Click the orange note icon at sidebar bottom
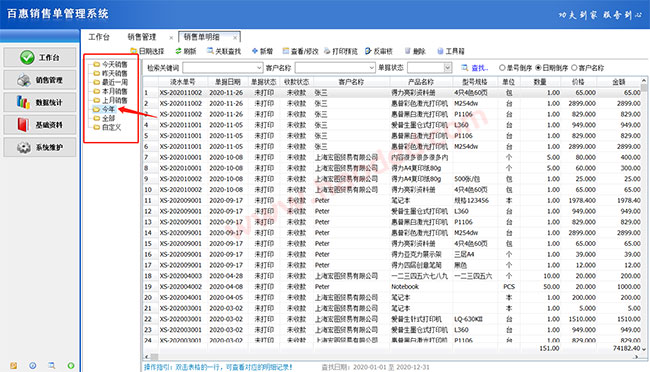This screenshot has height=372, width=650. click(14, 365)
